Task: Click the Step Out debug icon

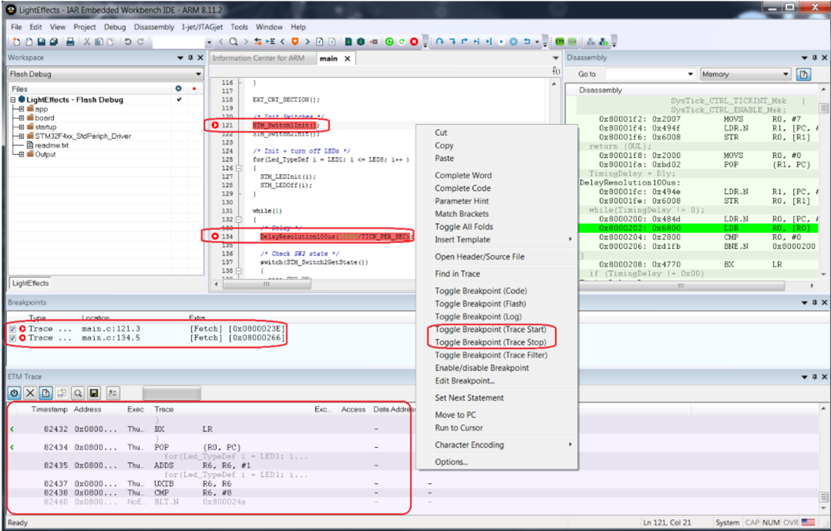Action: tap(464, 41)
